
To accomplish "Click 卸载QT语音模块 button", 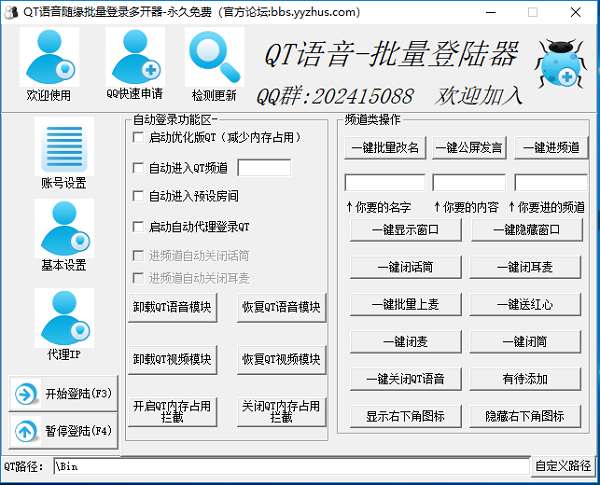I will (x=172, y=307).
